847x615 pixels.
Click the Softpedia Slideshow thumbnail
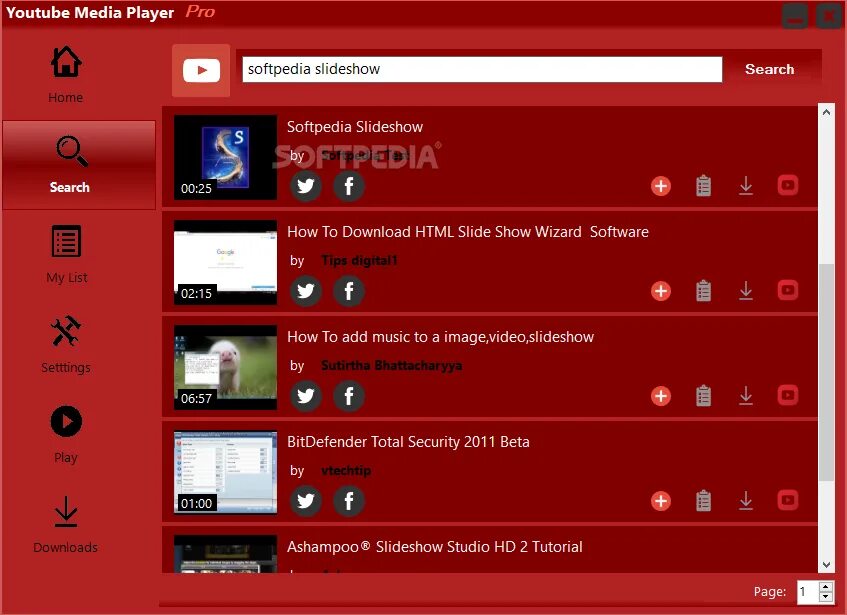[225, 157]
